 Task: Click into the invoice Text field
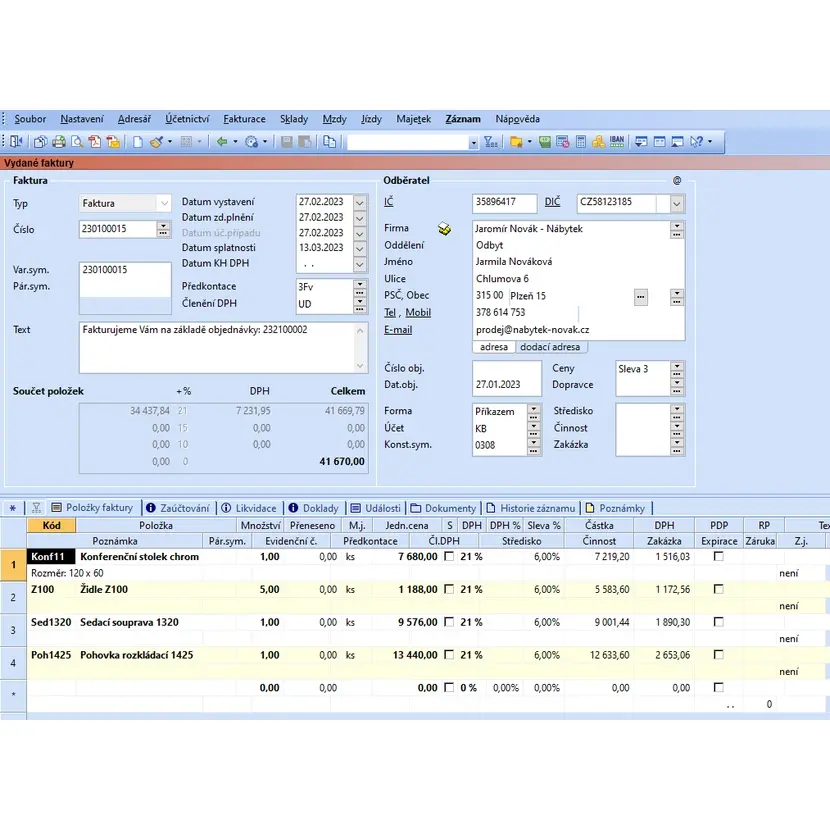point(220,346)
